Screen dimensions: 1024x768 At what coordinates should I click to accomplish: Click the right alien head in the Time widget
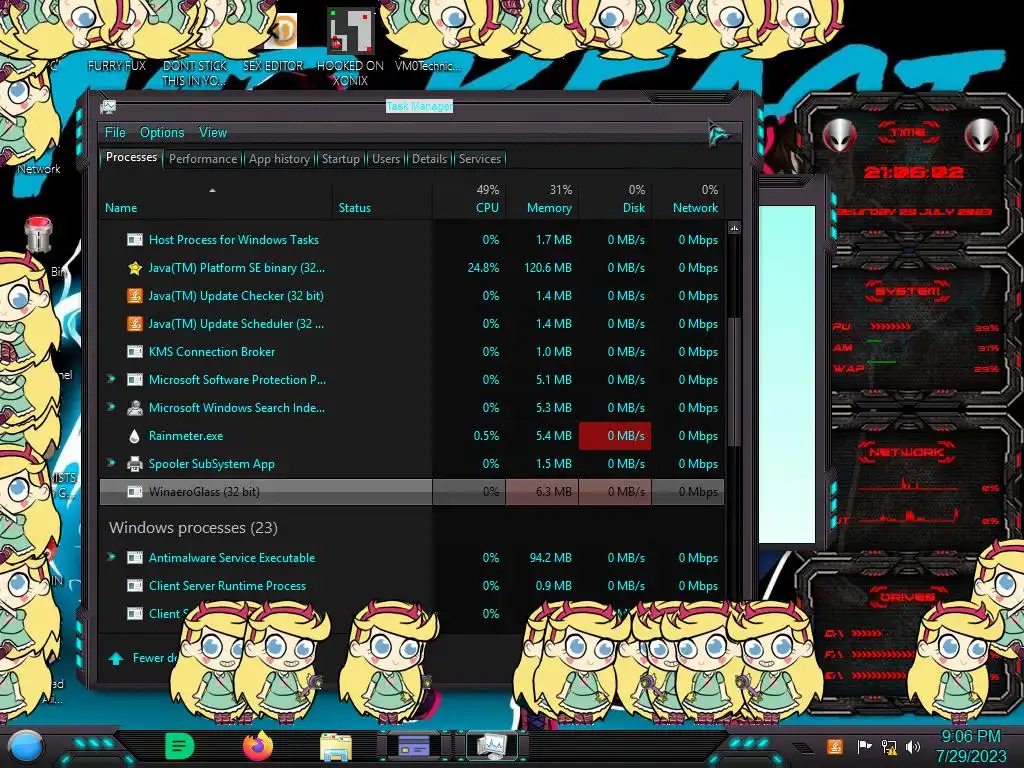(x=982, y=136)
